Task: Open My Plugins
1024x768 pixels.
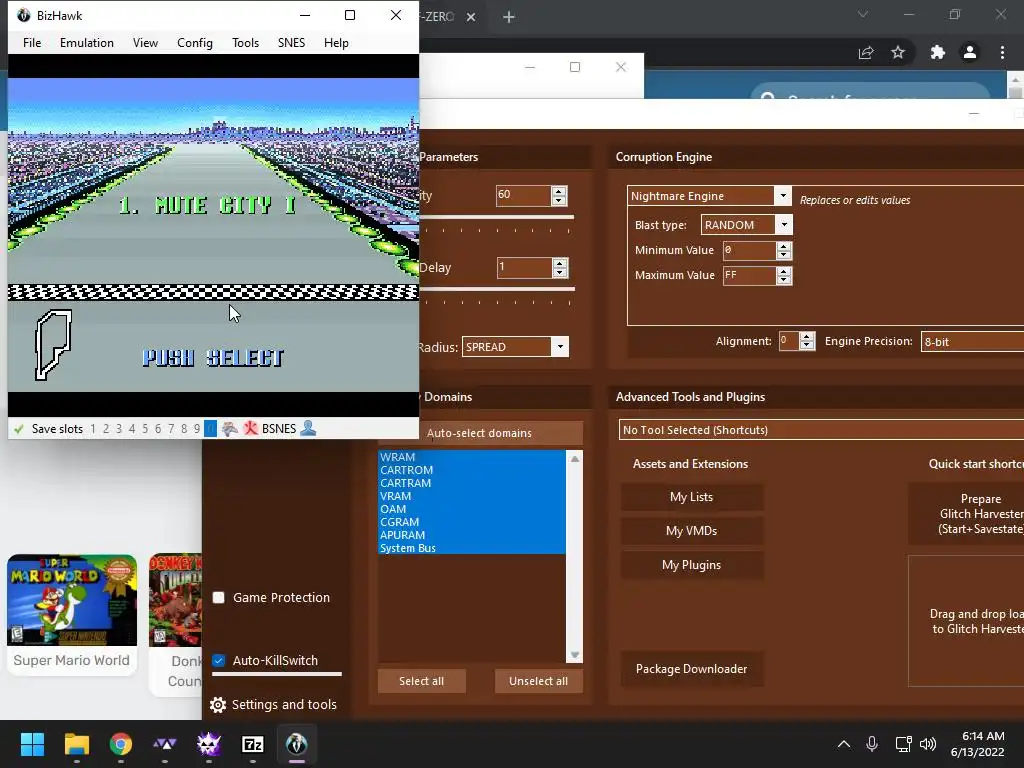Action: tap(692, 565)
